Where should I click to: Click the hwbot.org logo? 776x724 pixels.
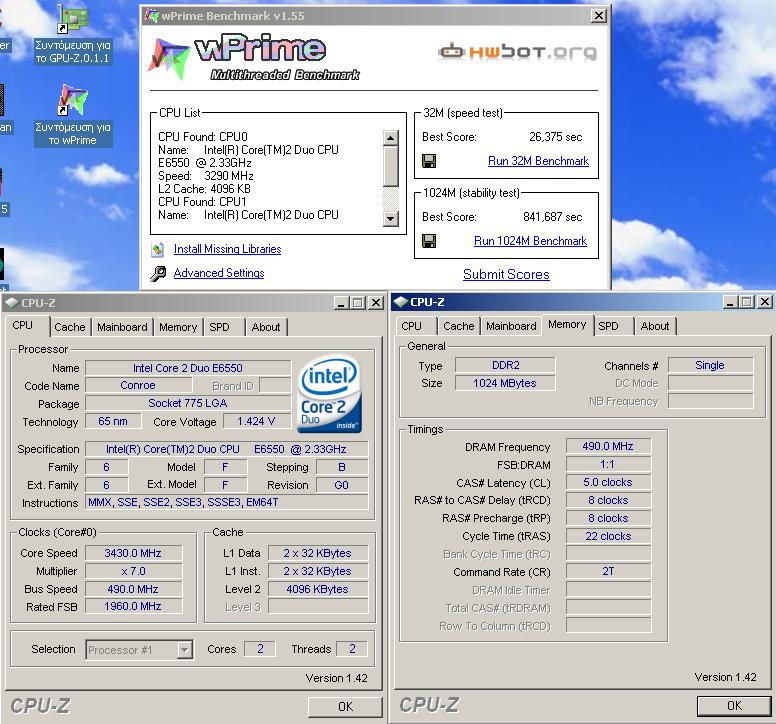(x=517, y=51)
